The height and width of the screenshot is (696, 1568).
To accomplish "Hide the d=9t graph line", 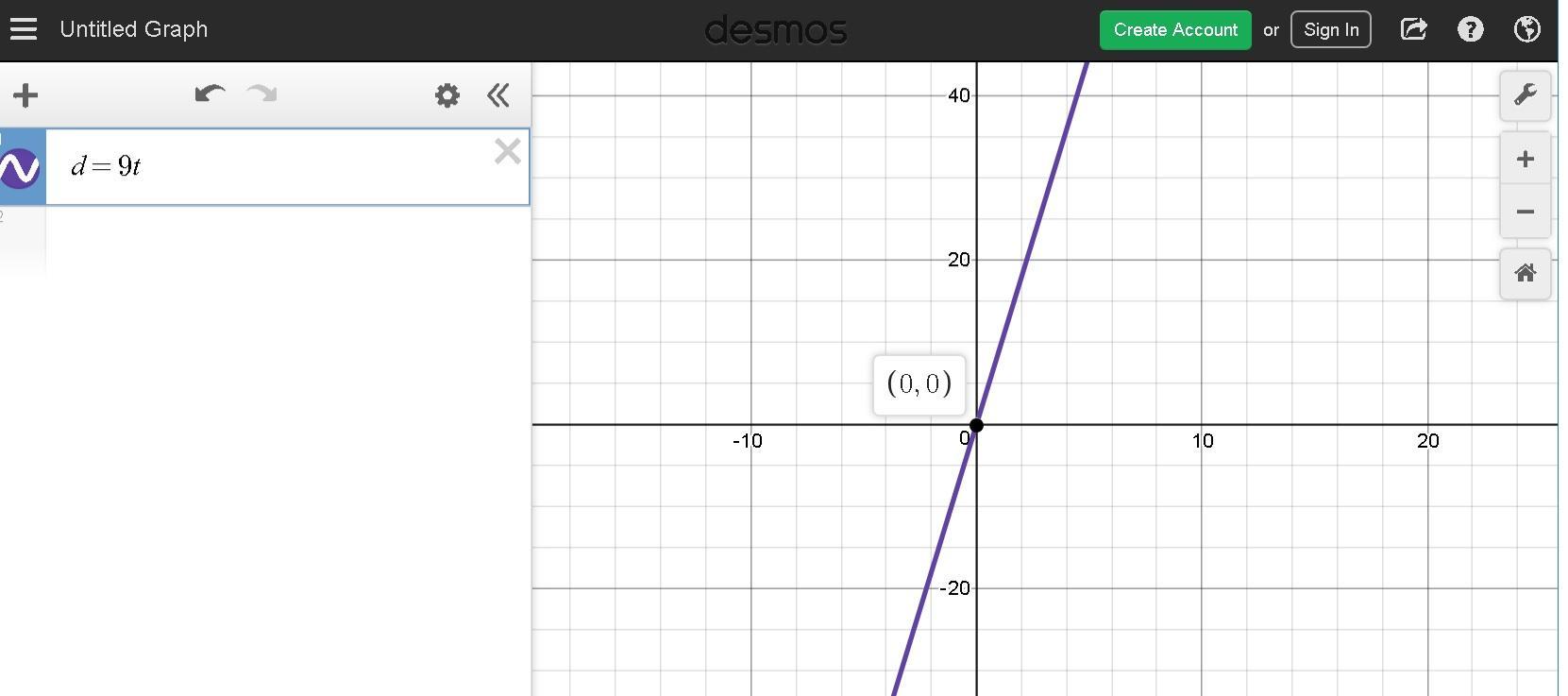I will point(21,168).
